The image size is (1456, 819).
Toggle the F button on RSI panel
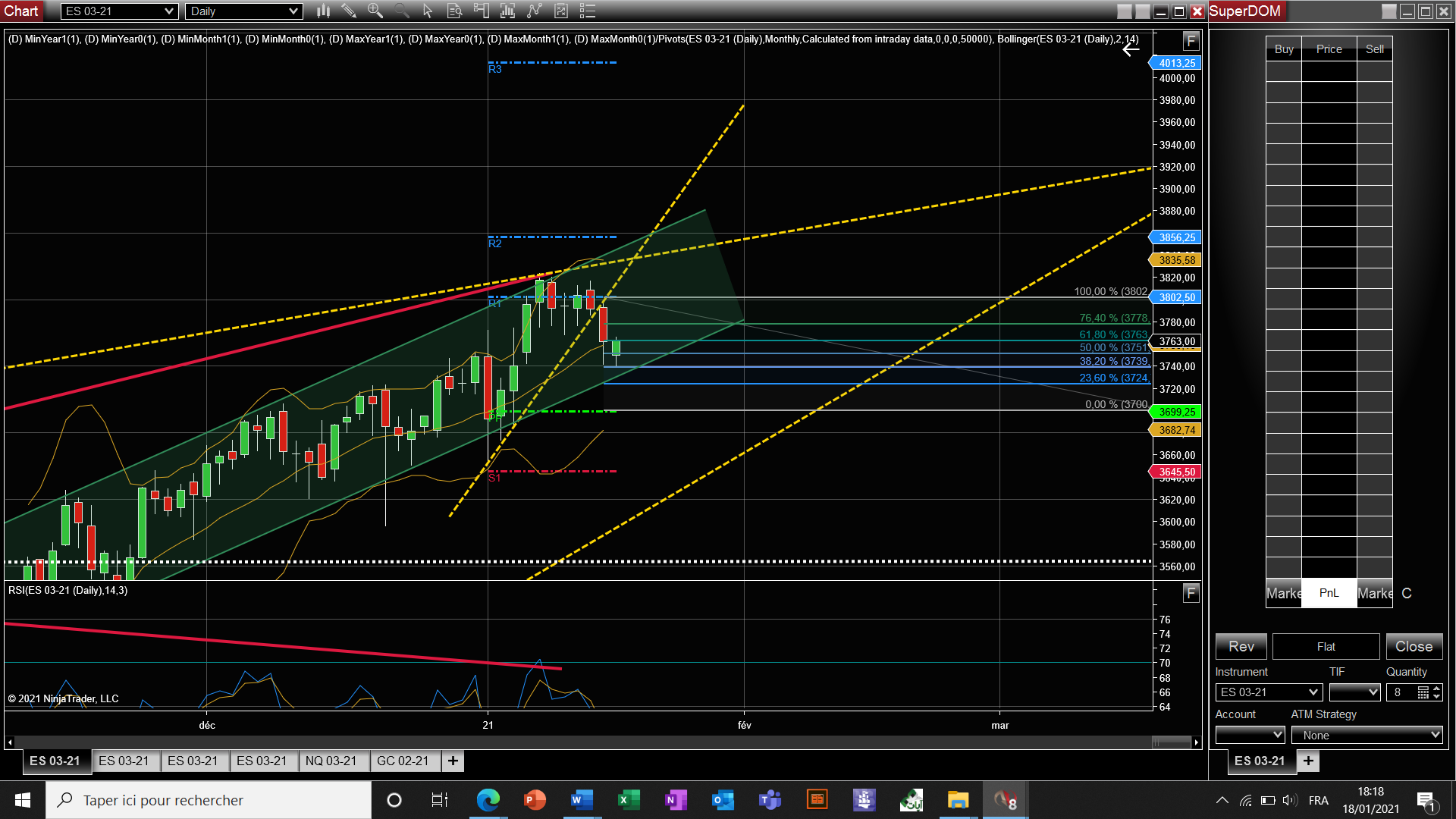[1191, 593]
